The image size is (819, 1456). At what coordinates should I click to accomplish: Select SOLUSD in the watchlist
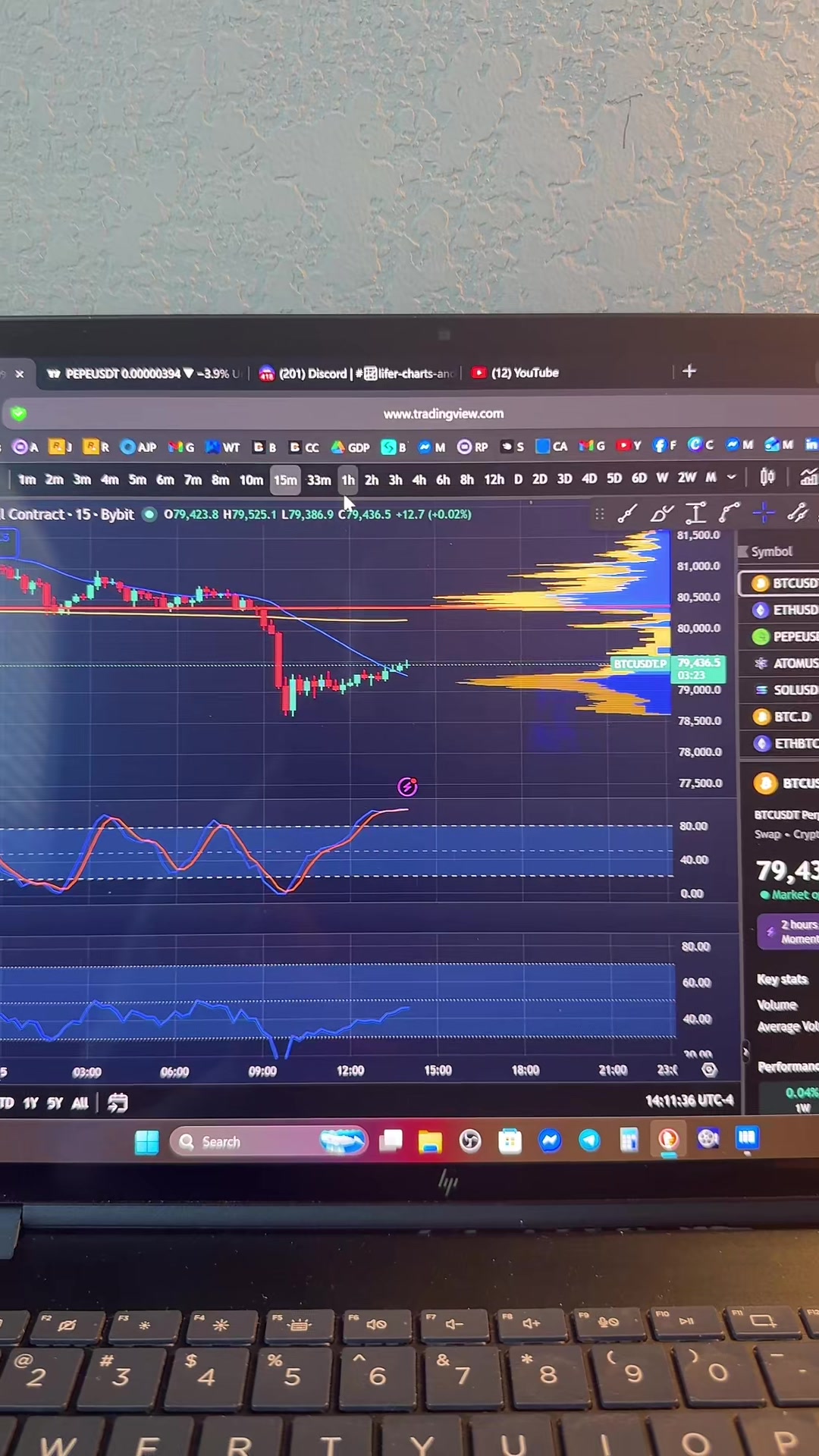click(x=780, y=690)
